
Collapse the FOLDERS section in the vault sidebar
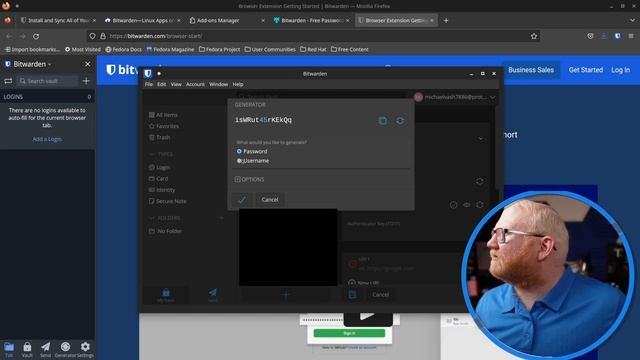pos(152,218)
